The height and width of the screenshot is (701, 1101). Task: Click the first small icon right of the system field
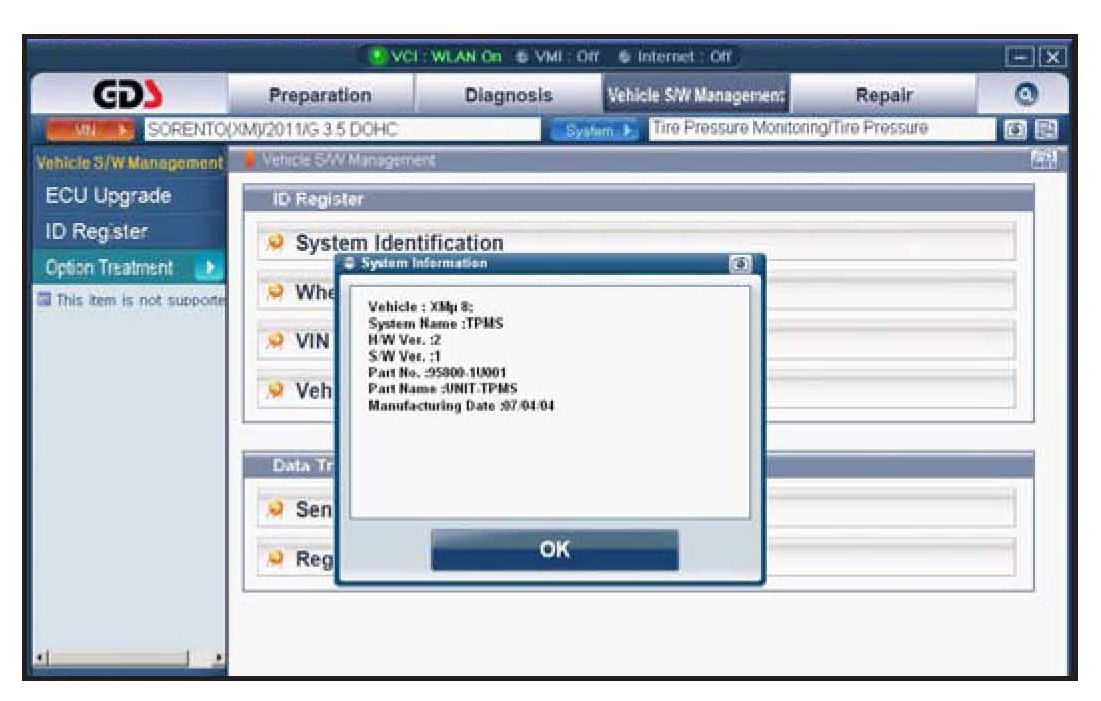1014,129
